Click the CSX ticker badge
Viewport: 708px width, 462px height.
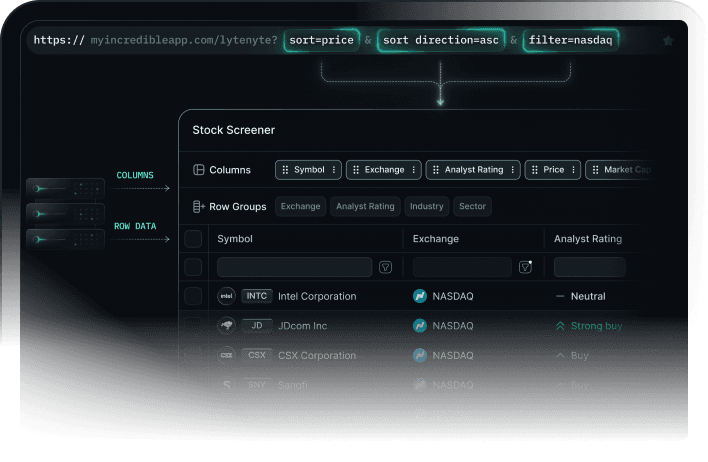257,355
